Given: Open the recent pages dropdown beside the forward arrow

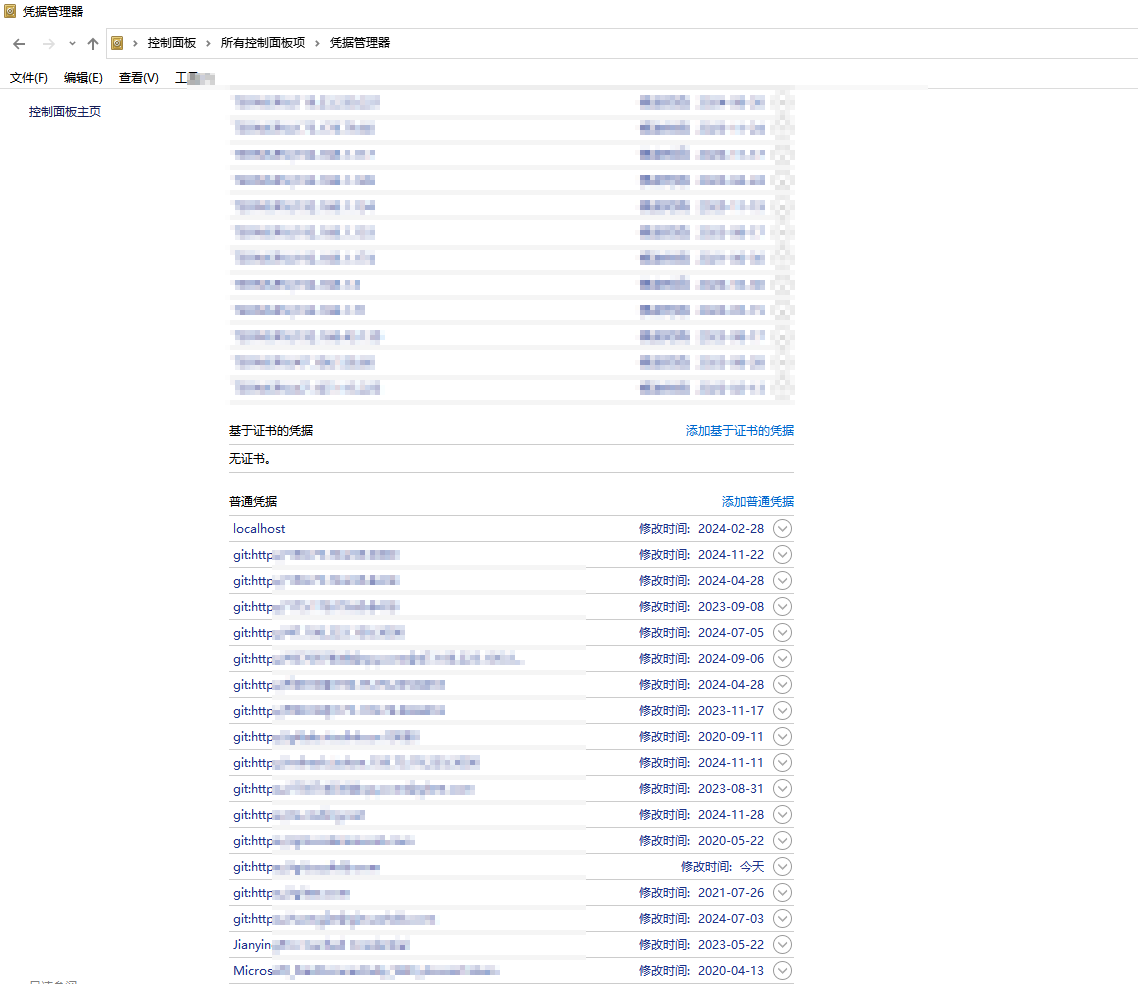Looking at the screenshot, I should point(71,43).
